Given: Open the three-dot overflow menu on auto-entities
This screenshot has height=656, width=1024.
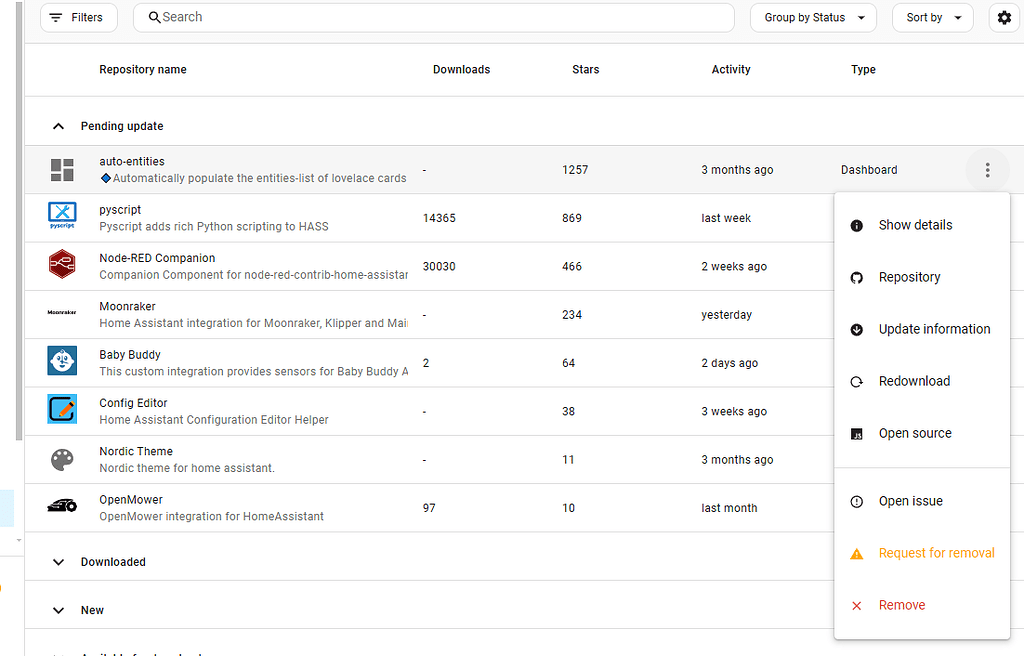Looking at the screenshot, I should (987, 170).
